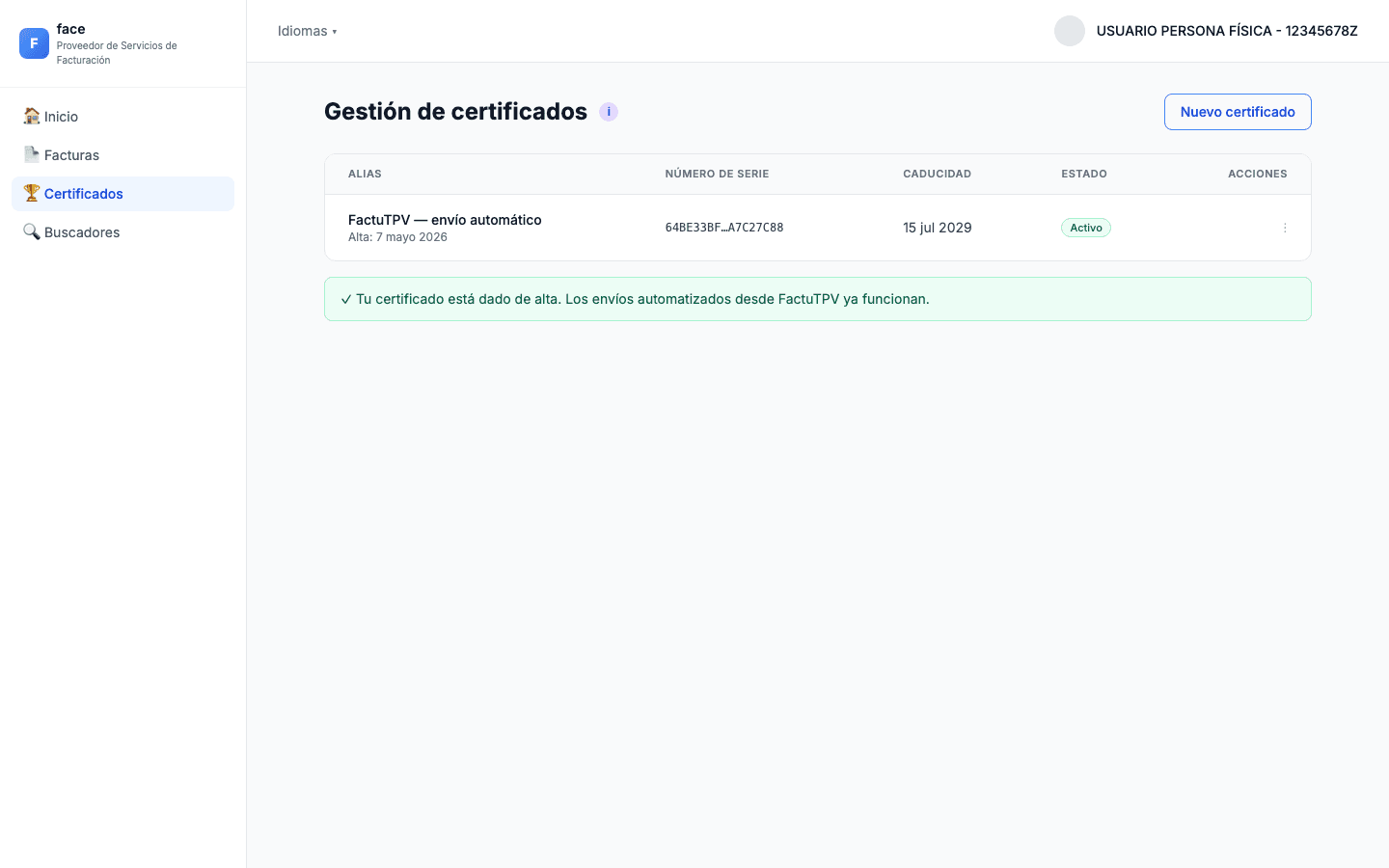Click the Alta: 7 mayo 2026 text
This screenshot has width=1389, height=868.
tap(397, 237)
